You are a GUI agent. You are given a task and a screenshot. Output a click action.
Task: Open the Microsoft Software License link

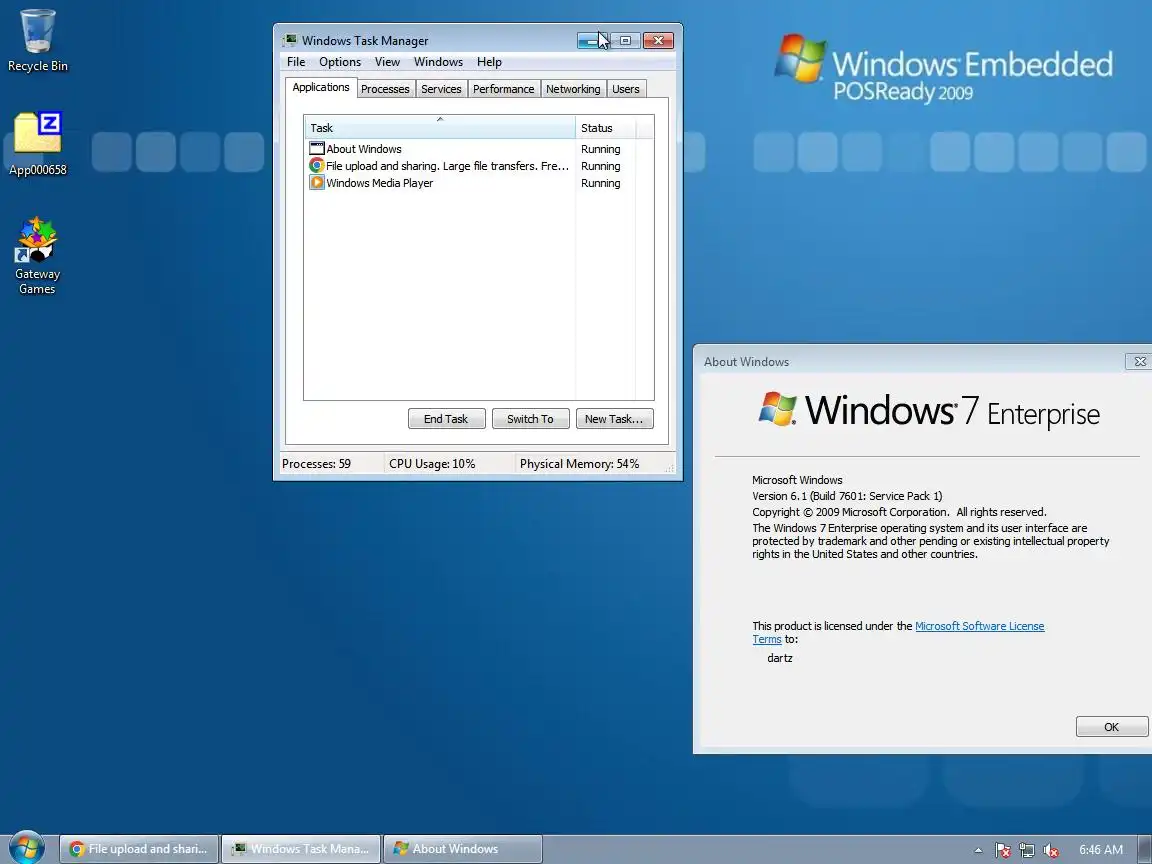(979, 626)
